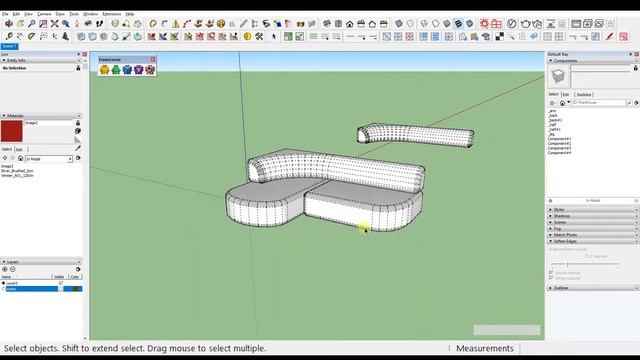Click the red sun toolbar icon
Viewport: 640px width, 360px height.
484,24
